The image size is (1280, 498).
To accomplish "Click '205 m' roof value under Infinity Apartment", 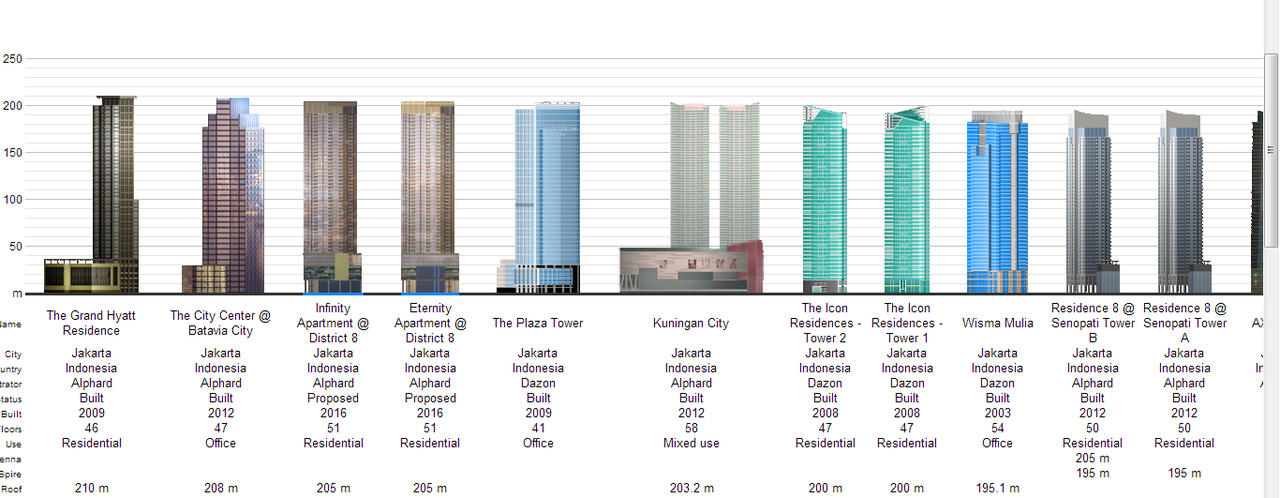I will pos(333,488).
